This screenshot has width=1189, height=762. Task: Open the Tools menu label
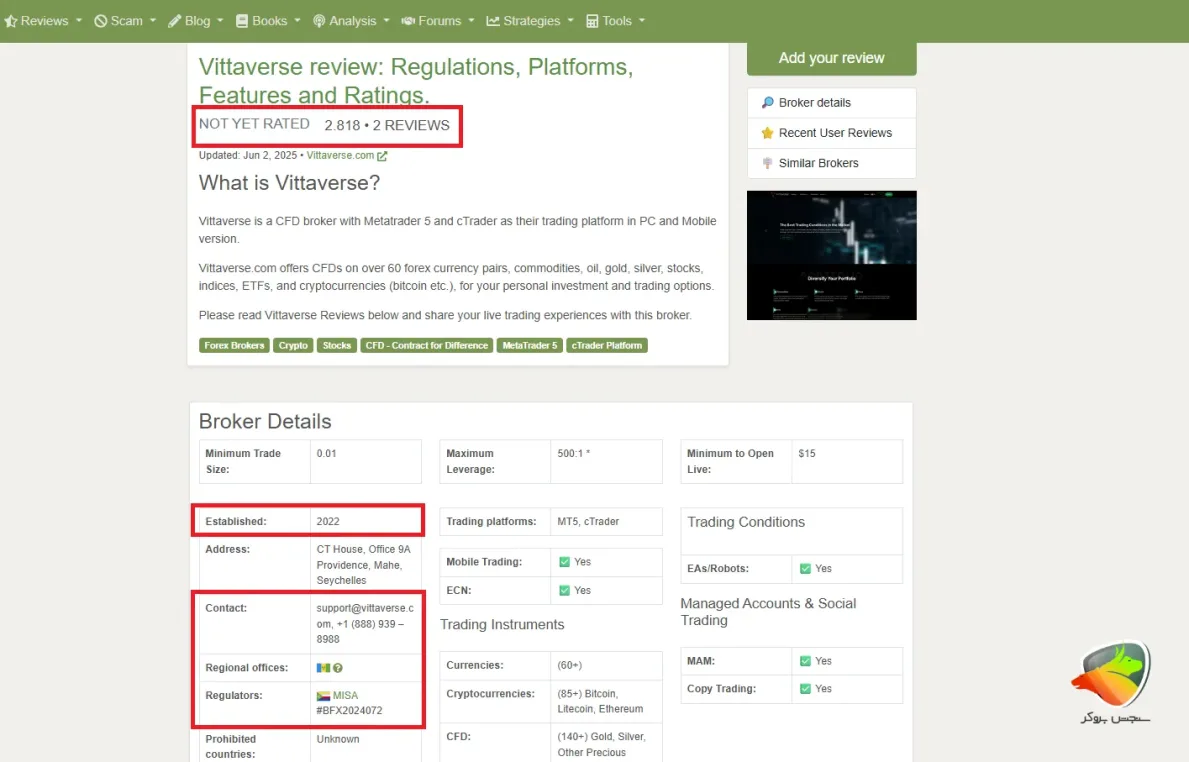(x=617, y=21)
